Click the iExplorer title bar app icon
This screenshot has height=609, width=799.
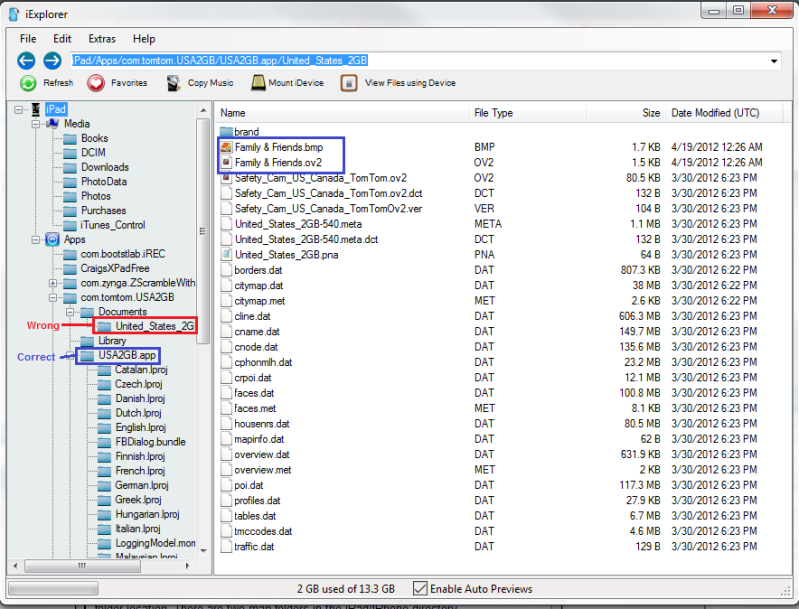tap(14, 14)
